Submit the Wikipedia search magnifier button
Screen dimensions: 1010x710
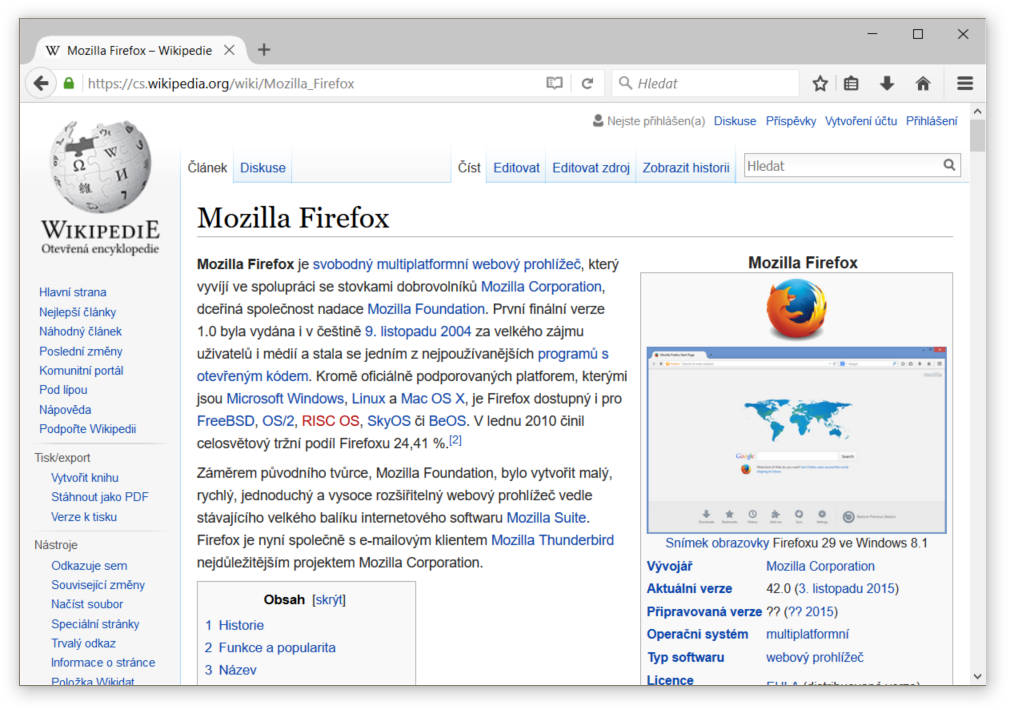click(x=949, y=165)
